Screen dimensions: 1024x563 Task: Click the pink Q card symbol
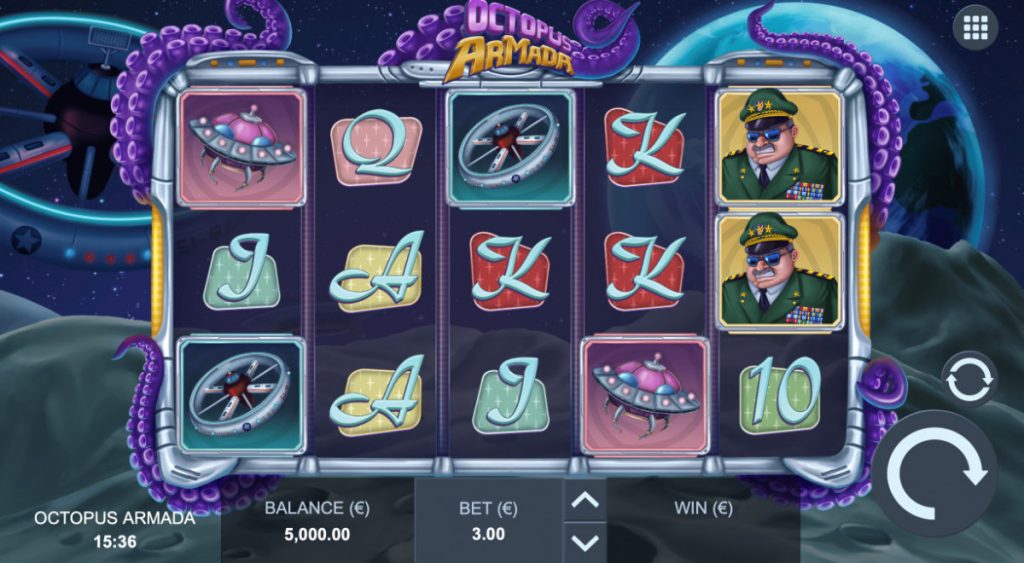376,149
